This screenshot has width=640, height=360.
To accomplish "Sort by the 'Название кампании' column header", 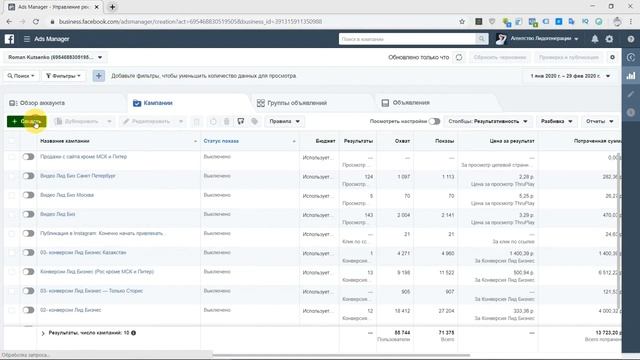I will click(64, 141).
